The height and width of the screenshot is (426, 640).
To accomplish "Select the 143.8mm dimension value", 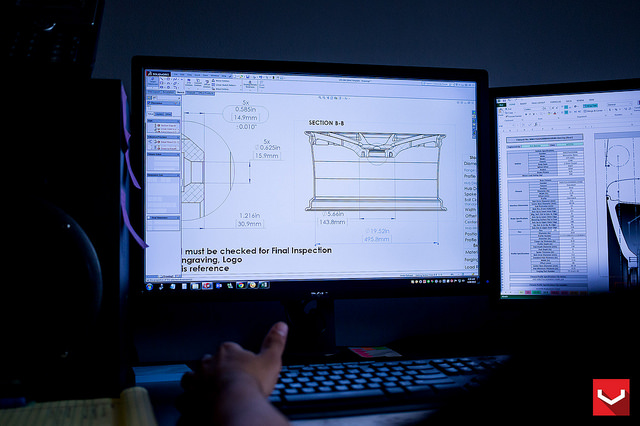I will click(x=332, y=222).
